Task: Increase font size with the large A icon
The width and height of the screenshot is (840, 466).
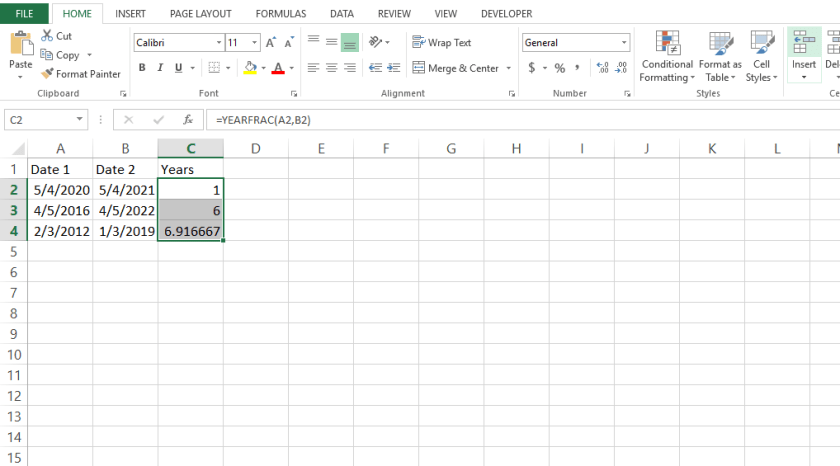Action: pyautogui.click(x=271, y=42)
